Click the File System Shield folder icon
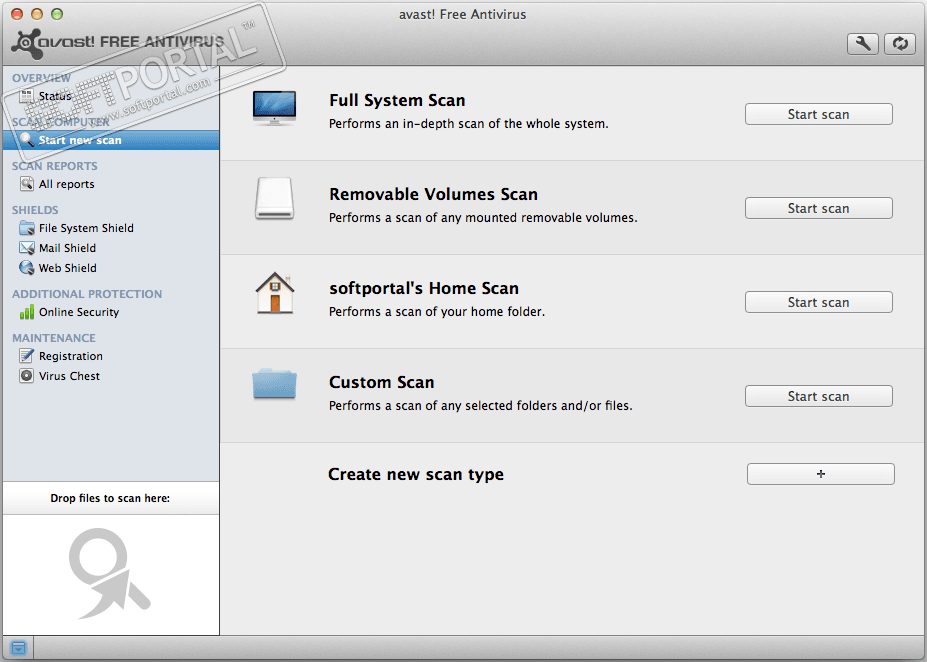Viewport: 927px width, 662px height. click(27, 228)
